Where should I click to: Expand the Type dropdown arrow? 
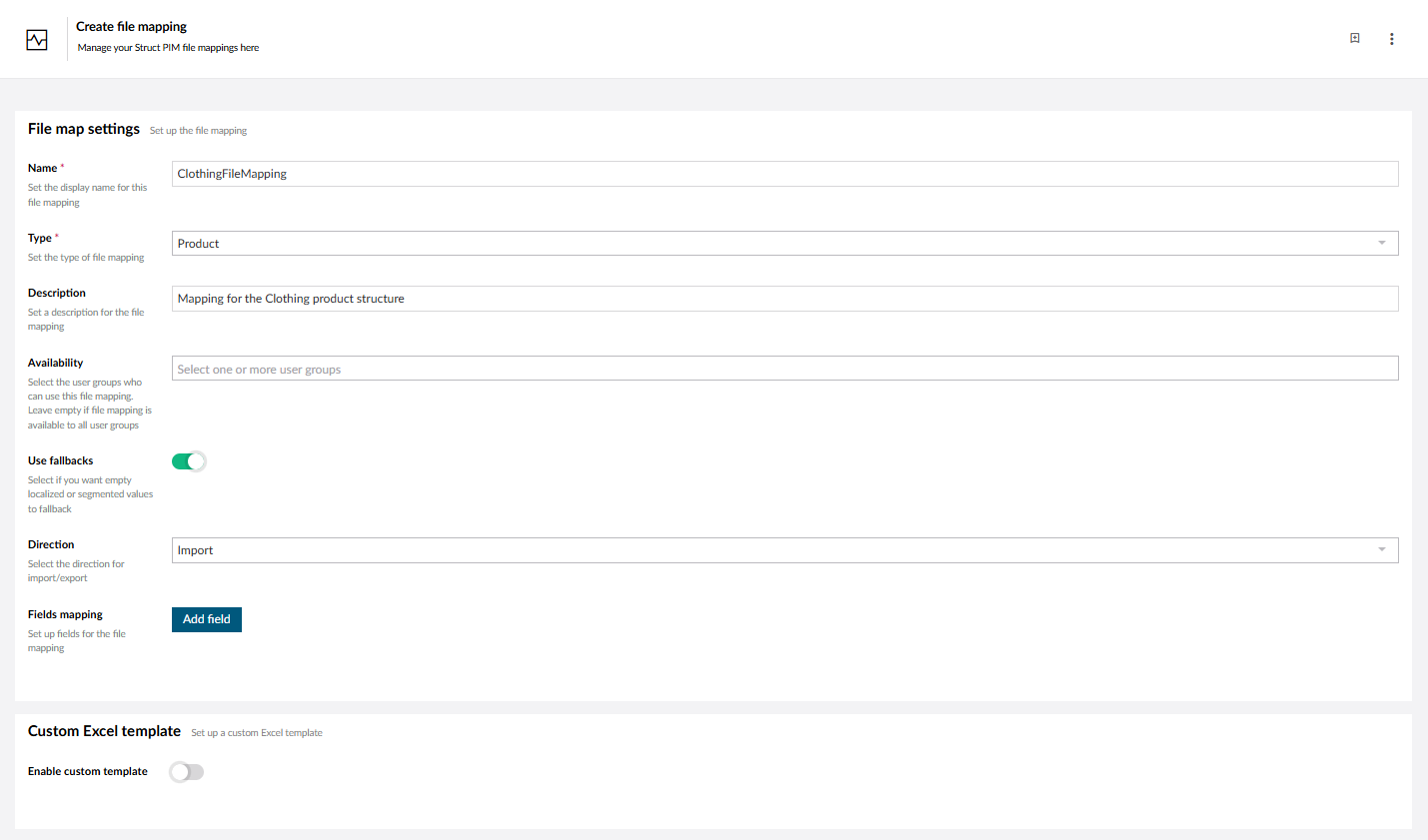[1382, 244]
